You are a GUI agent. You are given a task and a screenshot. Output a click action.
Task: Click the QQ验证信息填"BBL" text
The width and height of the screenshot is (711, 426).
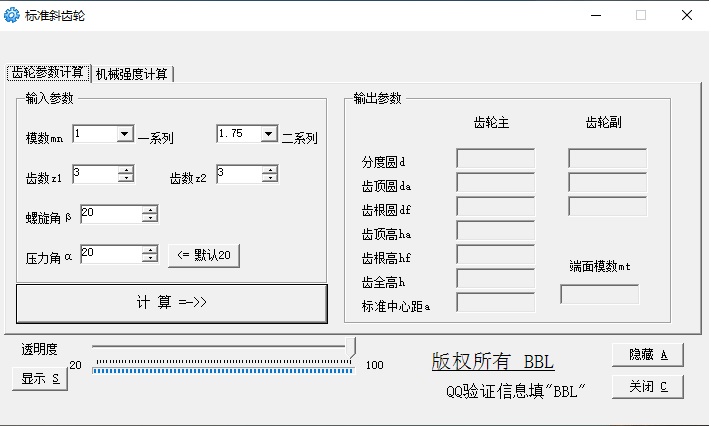point(516,391)
